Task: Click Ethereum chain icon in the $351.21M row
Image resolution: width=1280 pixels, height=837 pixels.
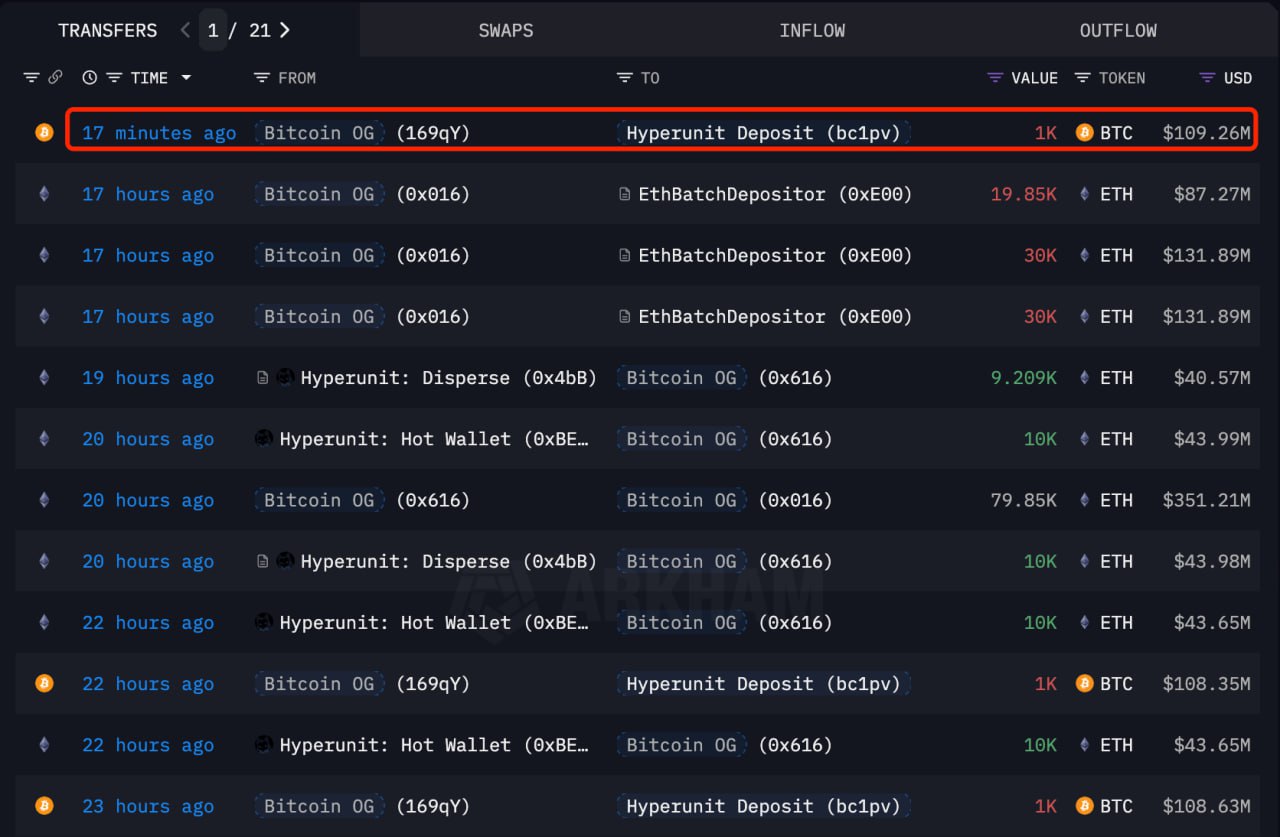Action: [44, 500]
